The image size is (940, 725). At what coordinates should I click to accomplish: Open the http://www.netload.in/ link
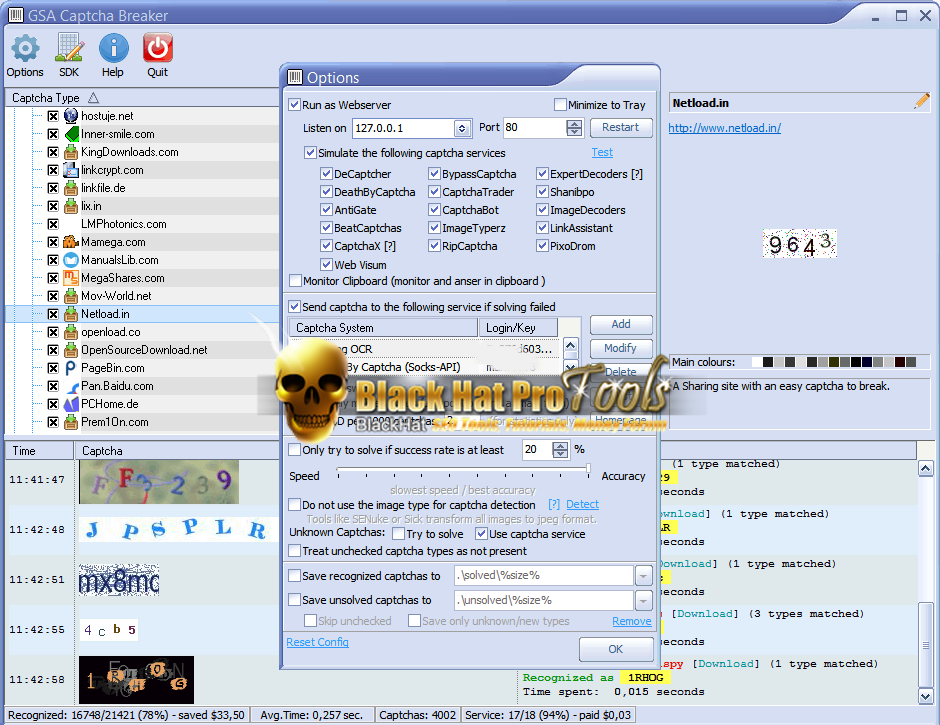click(x=724, y=128)
